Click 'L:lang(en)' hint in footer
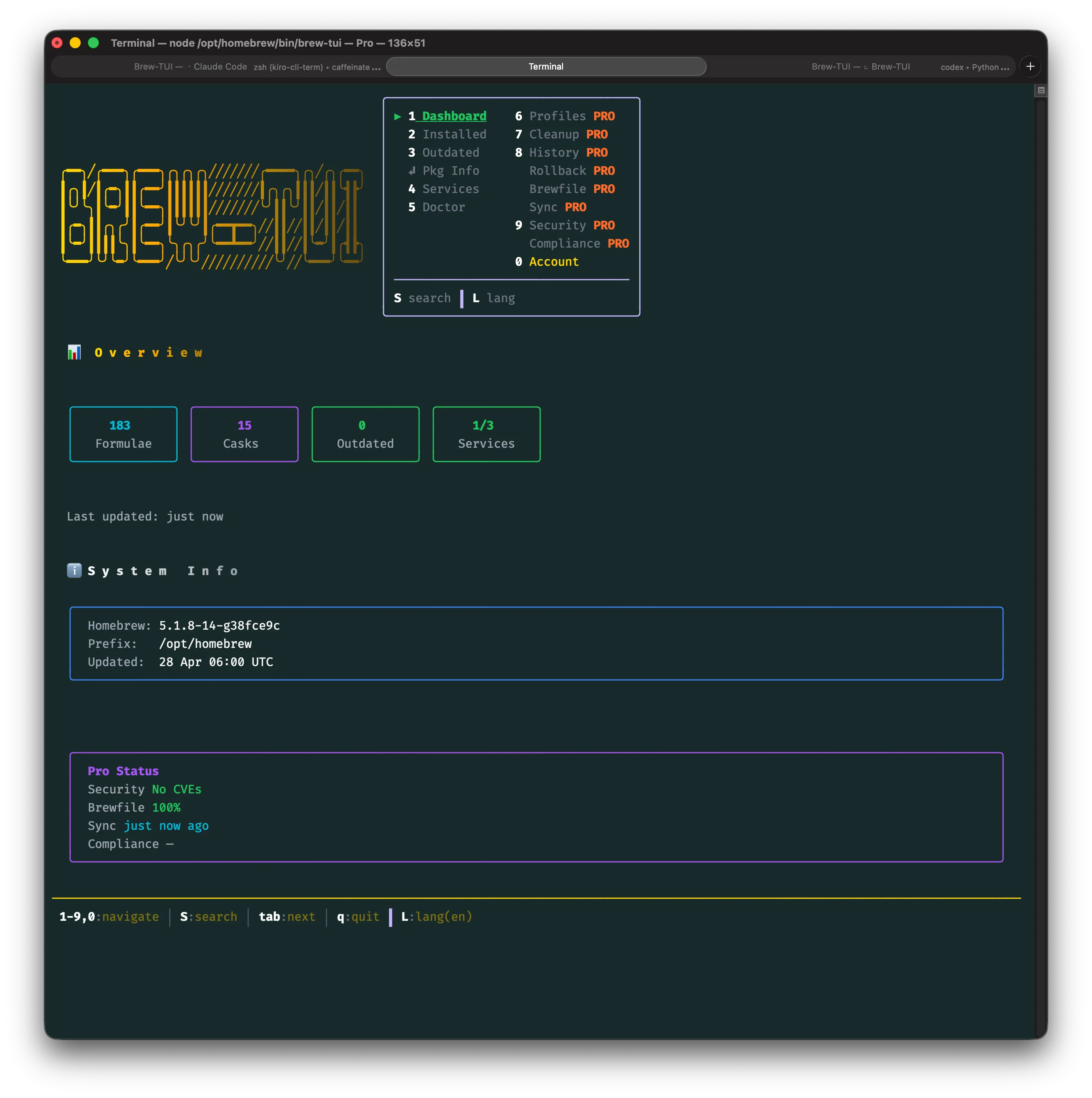The width and height of the screenshot is (1092, 1098). pyautogui.click(x=436, y=916)
